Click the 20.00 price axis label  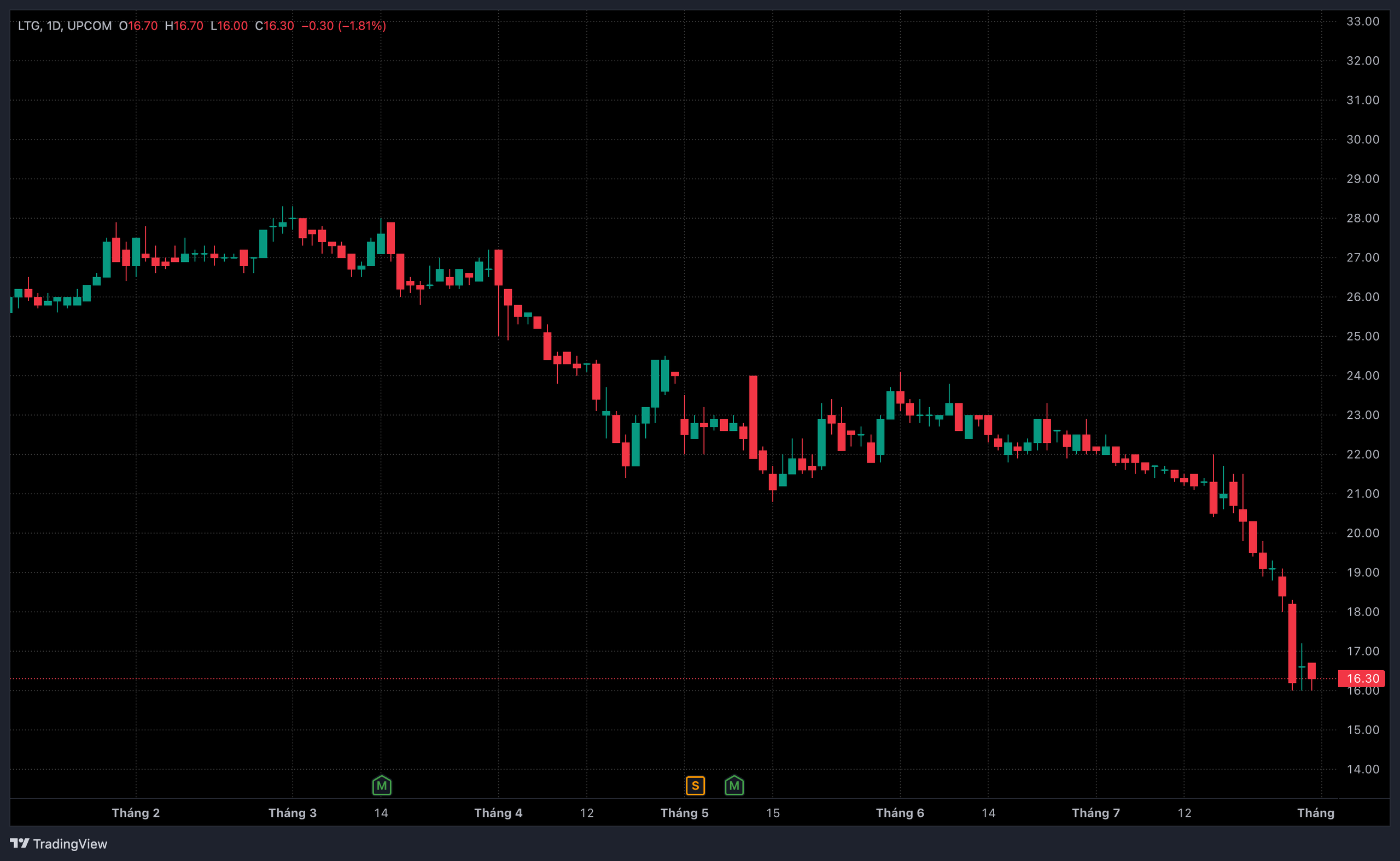coord(1363,533)
